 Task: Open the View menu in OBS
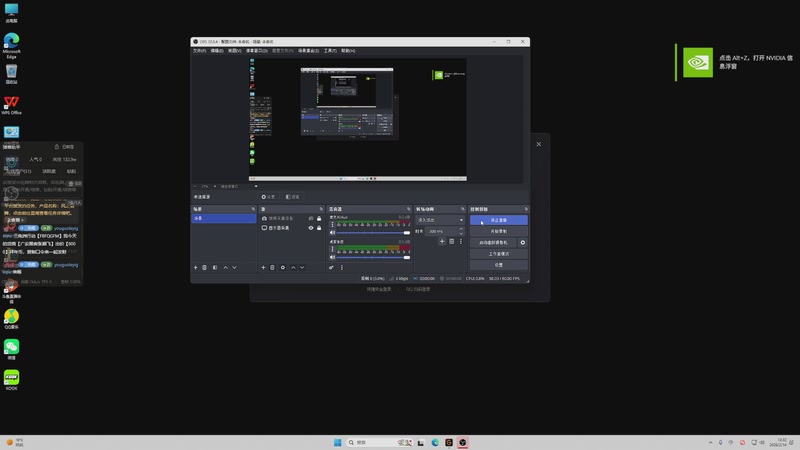click(234, 51)
